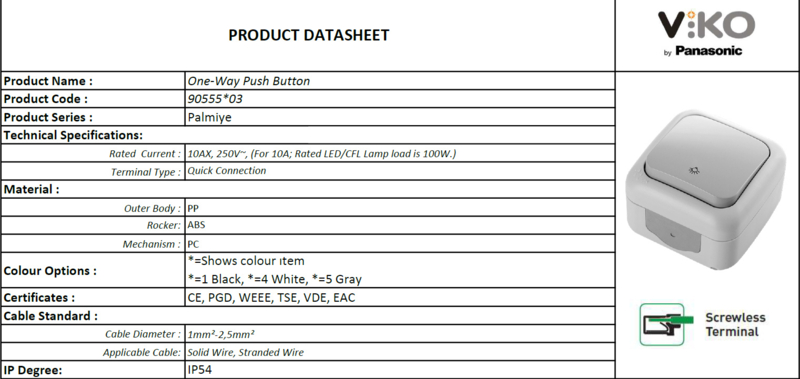This screenshot has height=379, width=800.
Task: Select the Solid Wire, Stranded Wire cell
Action: point(400,352)
